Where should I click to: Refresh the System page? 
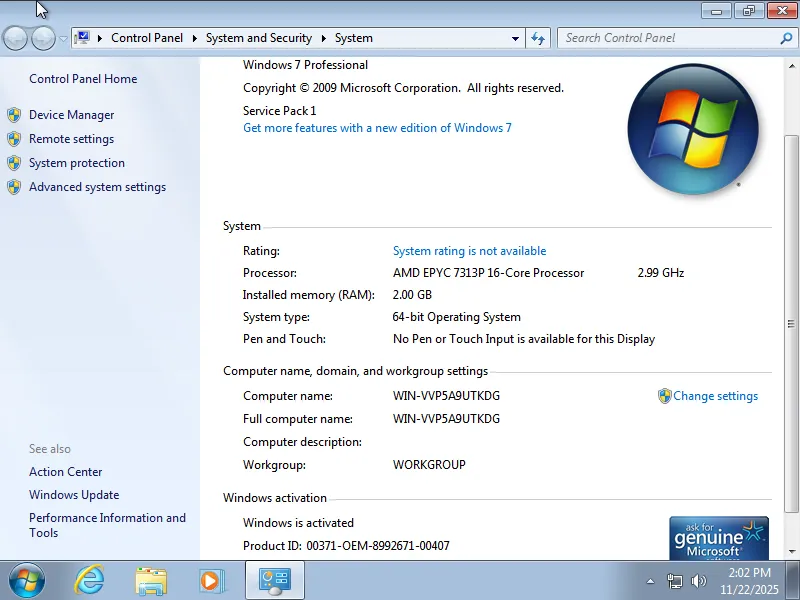coord(538,38)
